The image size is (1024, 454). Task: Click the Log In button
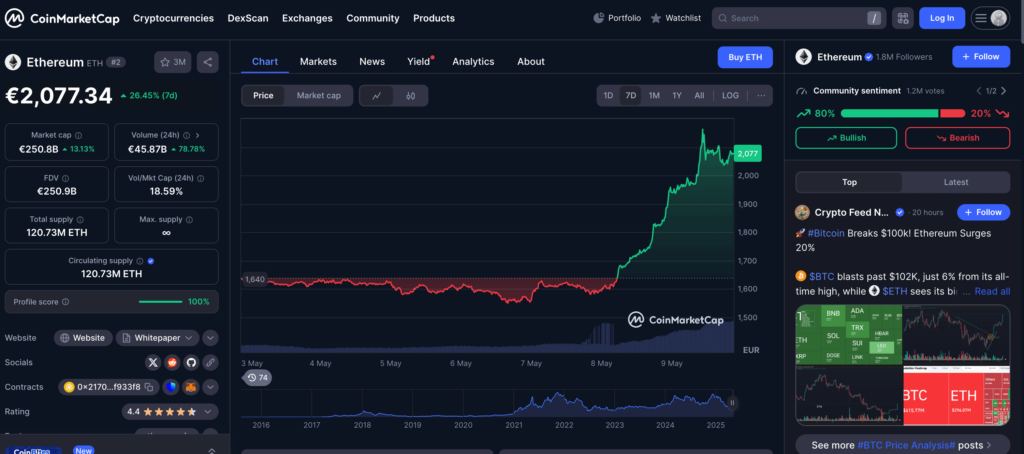(x=942, y=18)
